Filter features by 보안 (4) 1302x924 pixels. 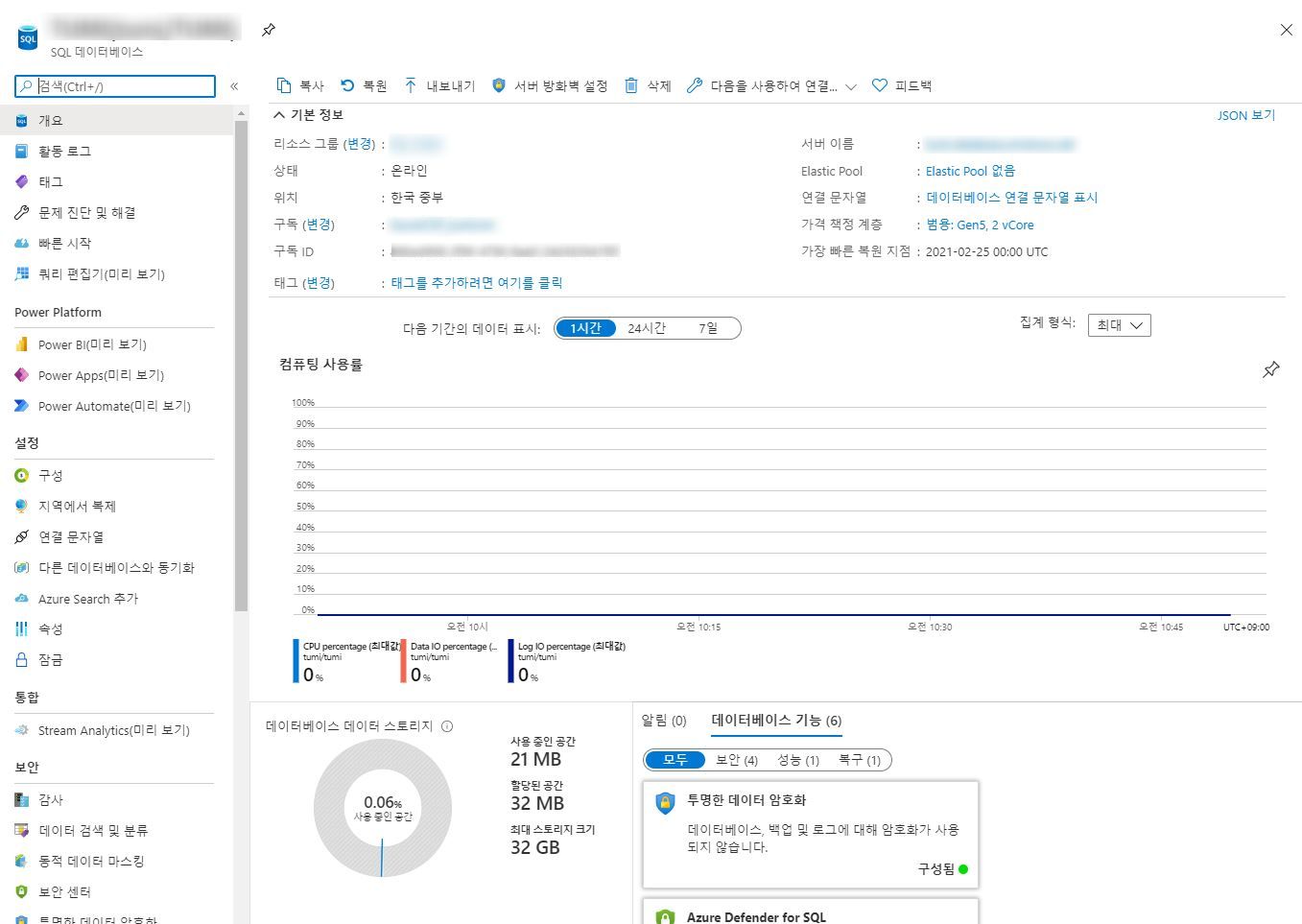[x=737, y=760]
